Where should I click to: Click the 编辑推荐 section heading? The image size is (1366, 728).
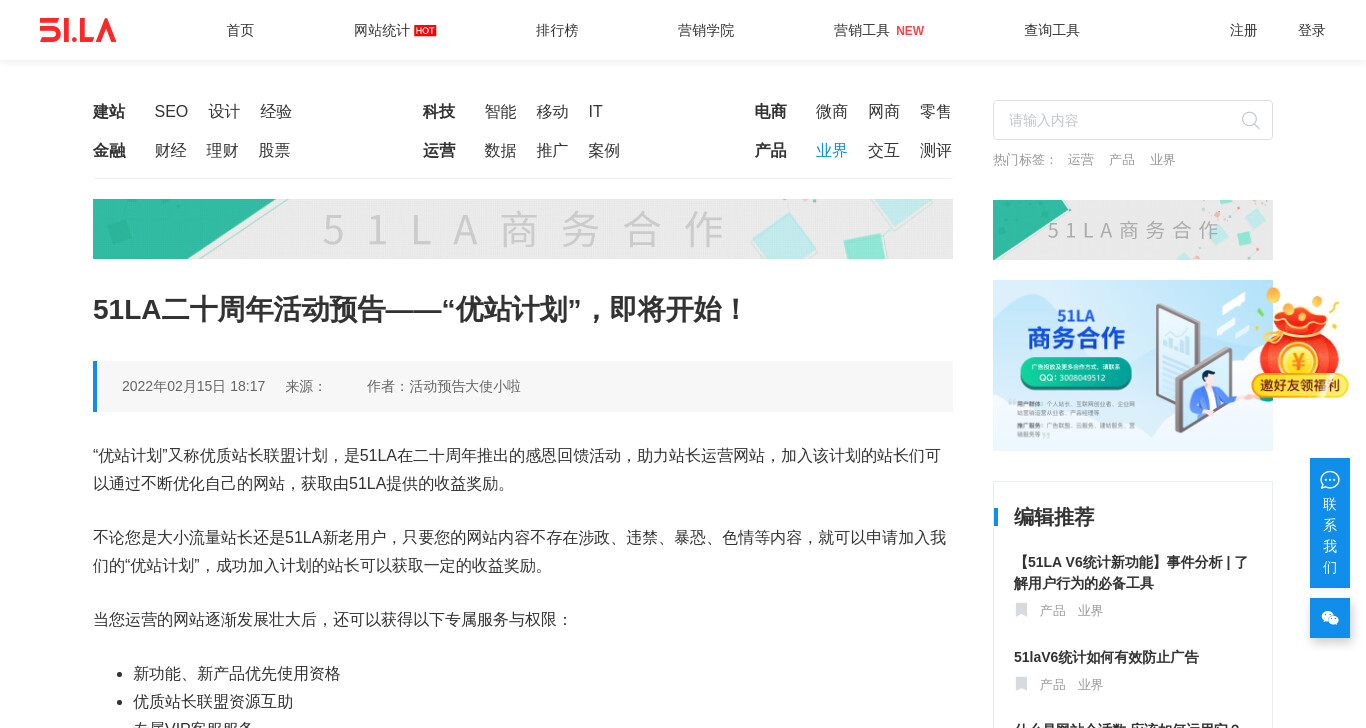1054,517
